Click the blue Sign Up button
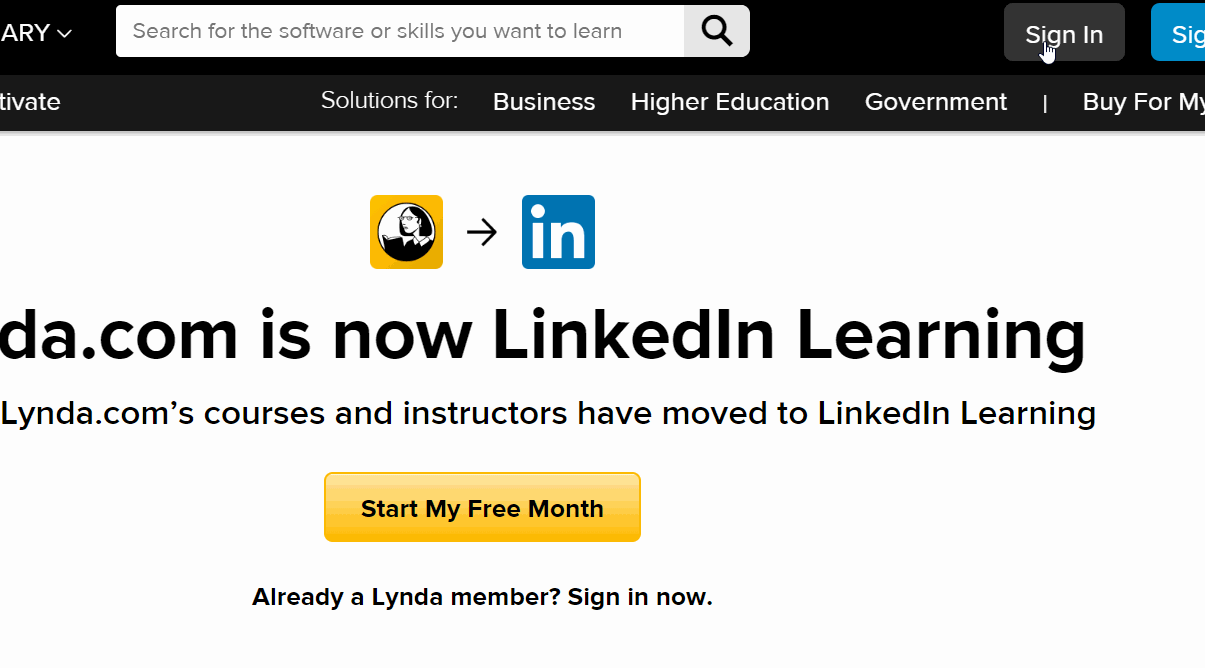 [1182, 33]
